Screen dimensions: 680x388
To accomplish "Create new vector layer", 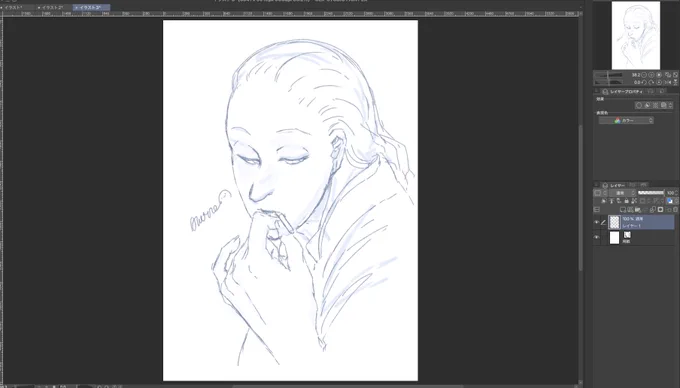I will [x=630, y=209].
